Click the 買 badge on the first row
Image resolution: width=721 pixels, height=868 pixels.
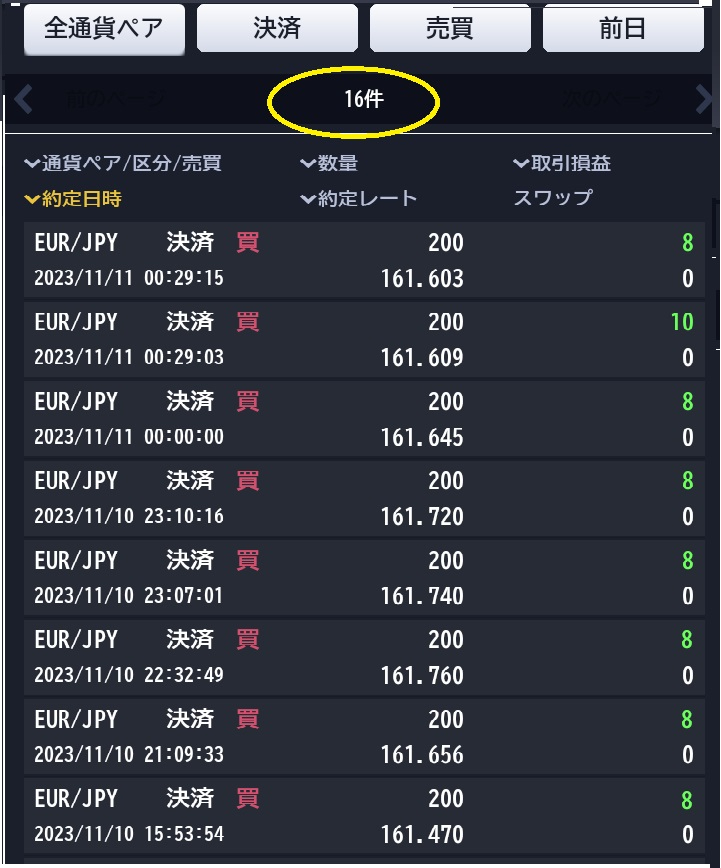(247, 242)
